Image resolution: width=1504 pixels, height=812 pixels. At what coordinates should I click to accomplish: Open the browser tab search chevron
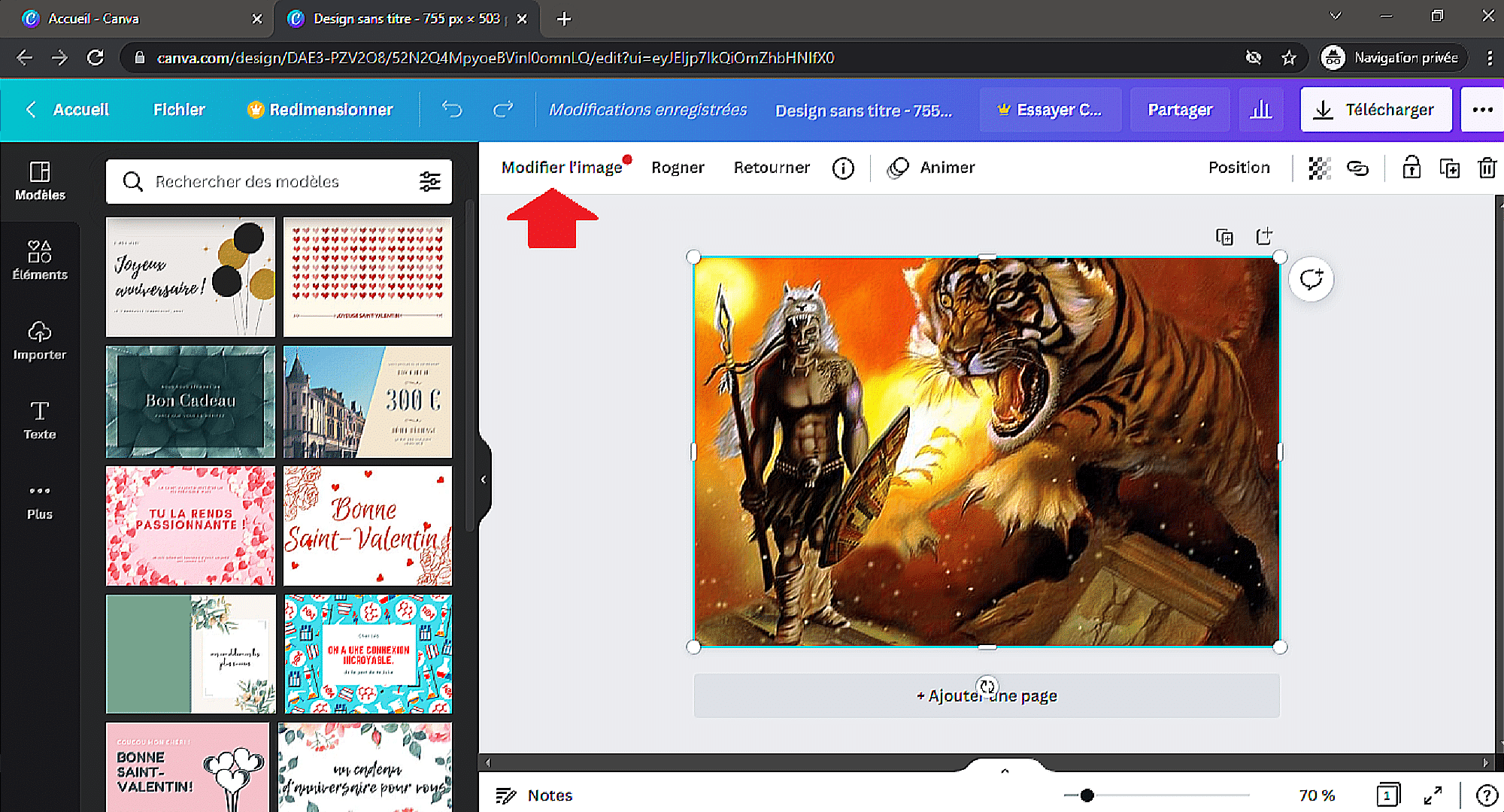[1336, 16]
